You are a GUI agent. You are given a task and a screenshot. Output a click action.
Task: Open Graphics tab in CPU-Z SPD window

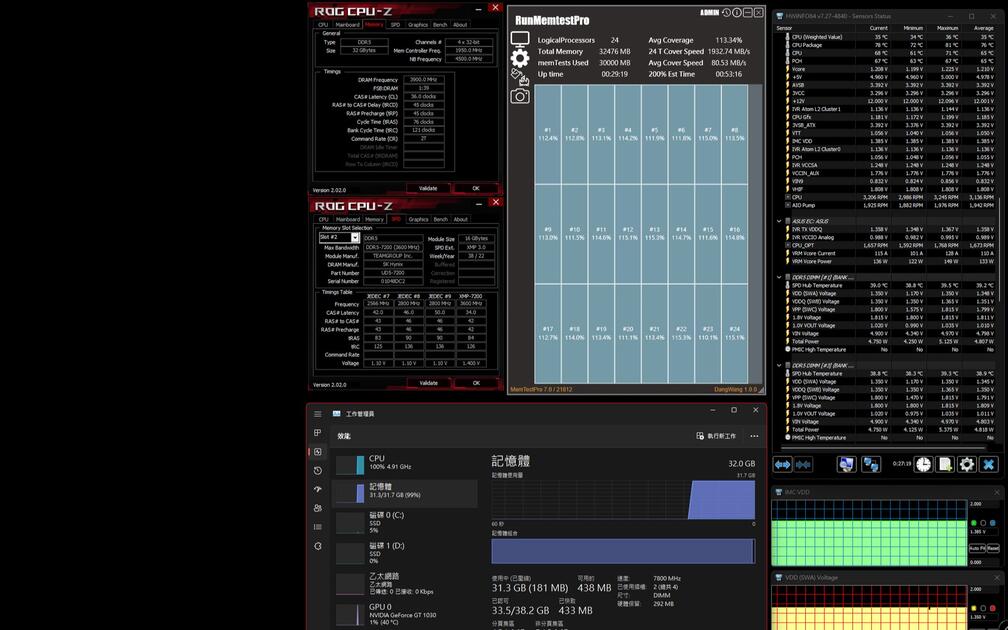pyautogui.click(x=418, y=219)
